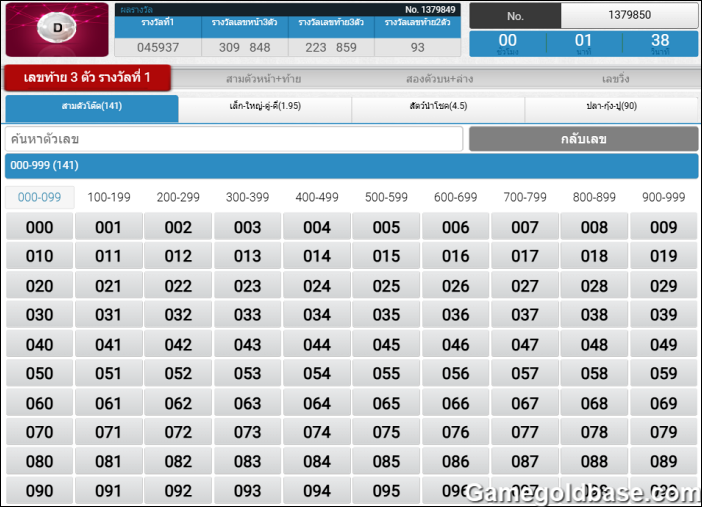Pick number 079 in the grid
Image resolution: width=702 pixels, height=507 pixels.
point(663,433)
